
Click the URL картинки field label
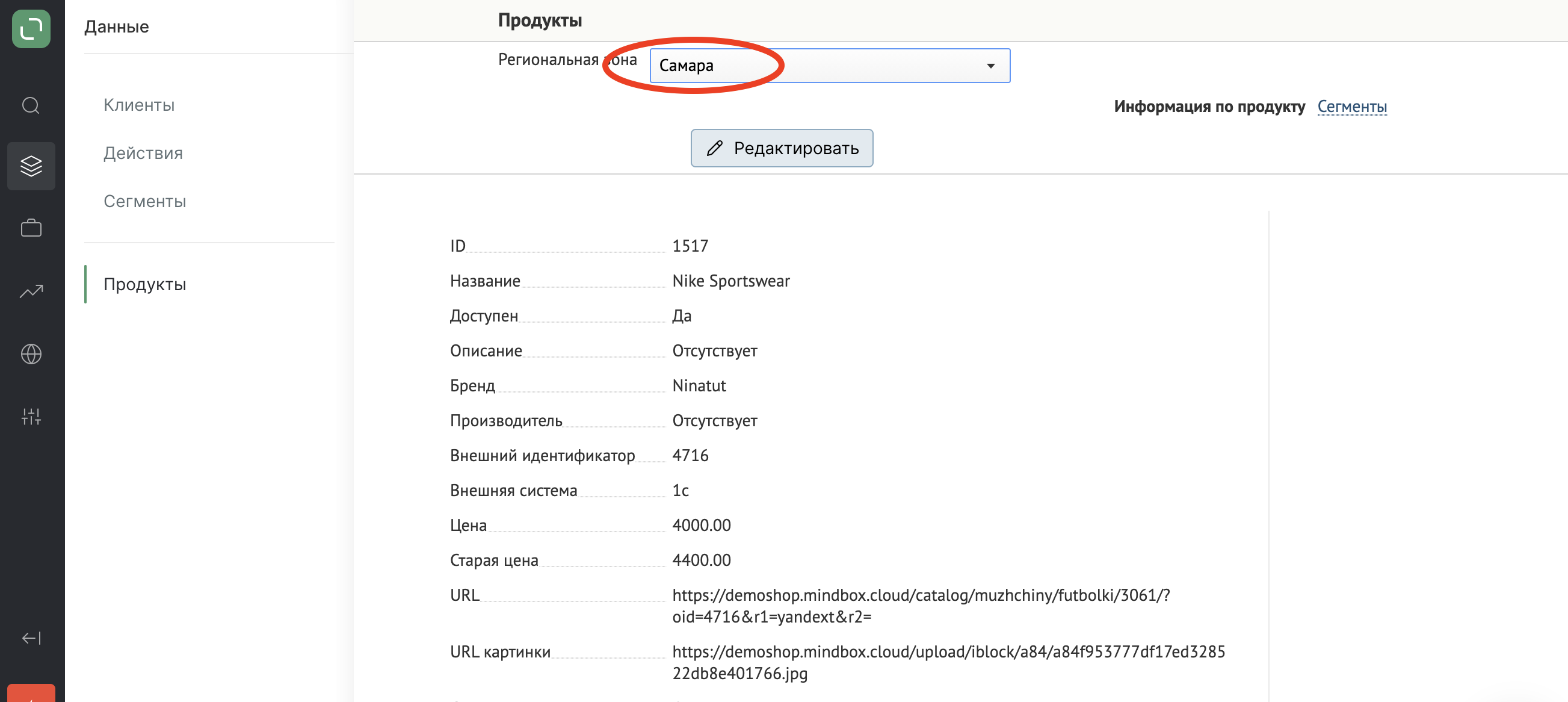pos(501,651)
